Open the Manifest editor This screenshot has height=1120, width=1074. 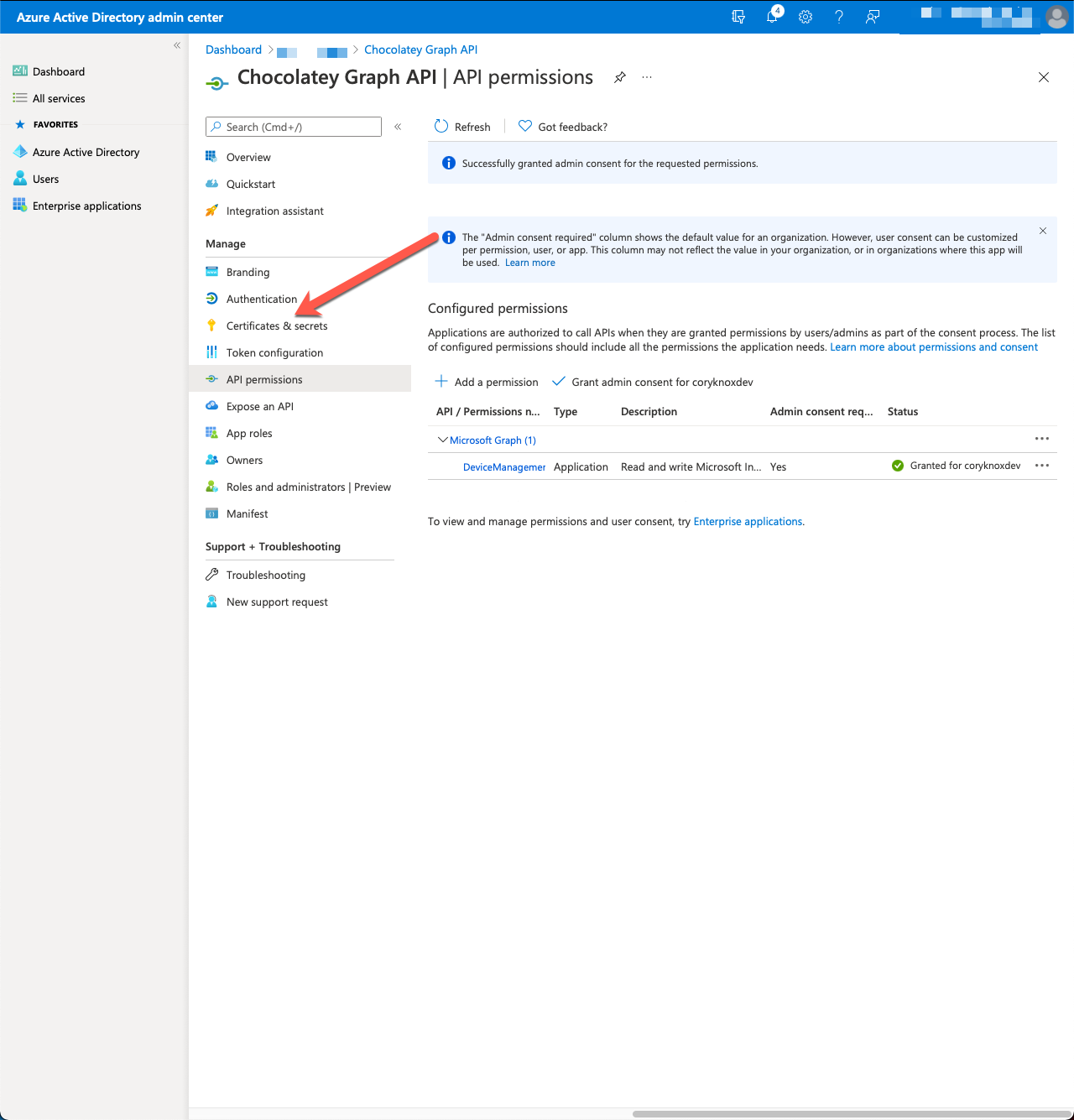(247, 513)
